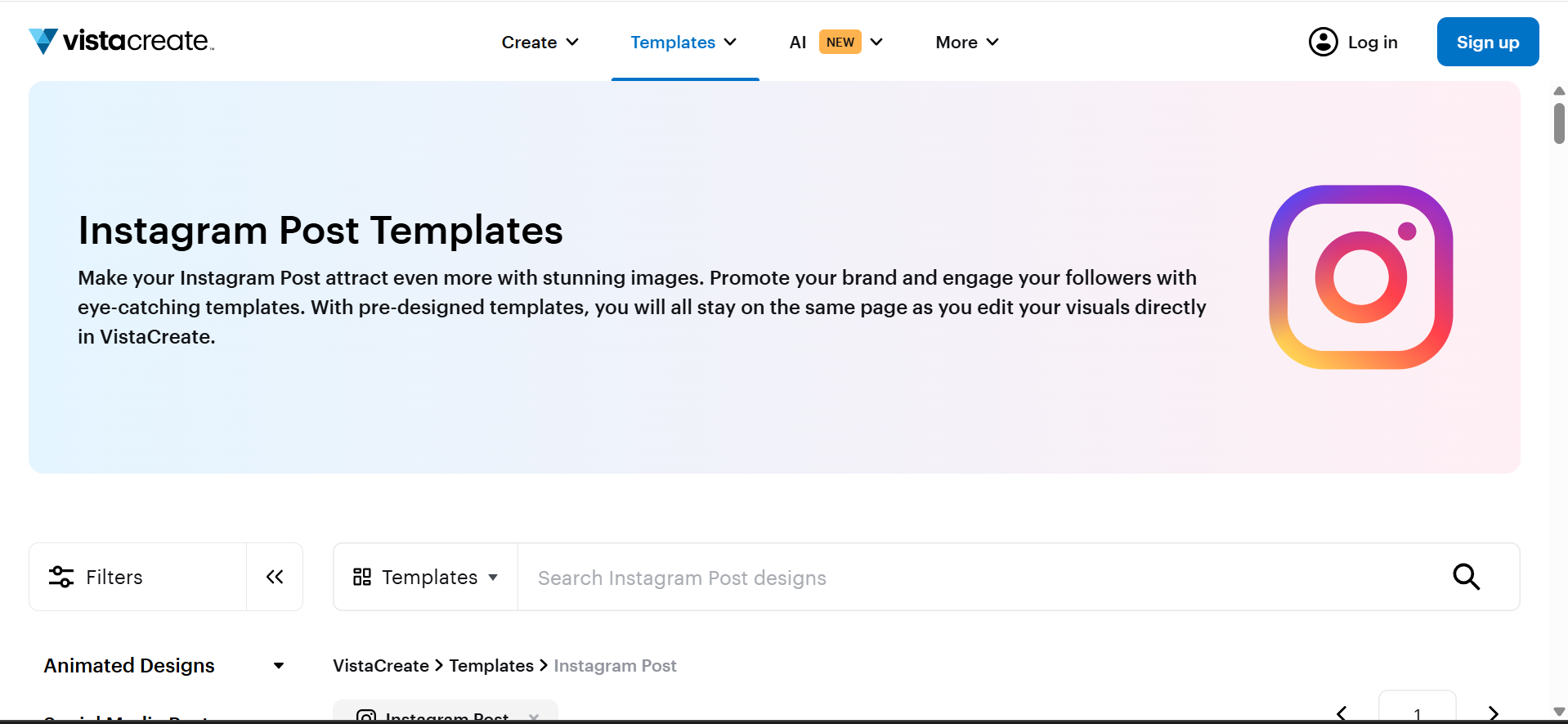Click the magnifying glass search icon
1568x724 pixels.
tap(1466, 577)
